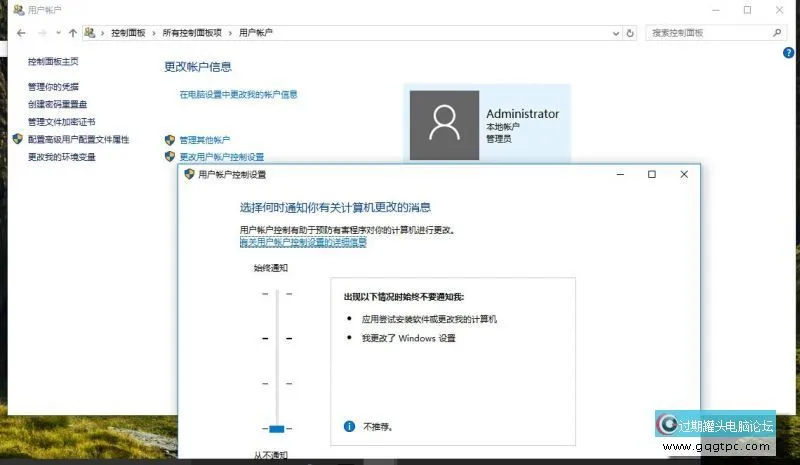Open the address bar history dropdown
Screen dimensions: 800x465
click(616, 33)
